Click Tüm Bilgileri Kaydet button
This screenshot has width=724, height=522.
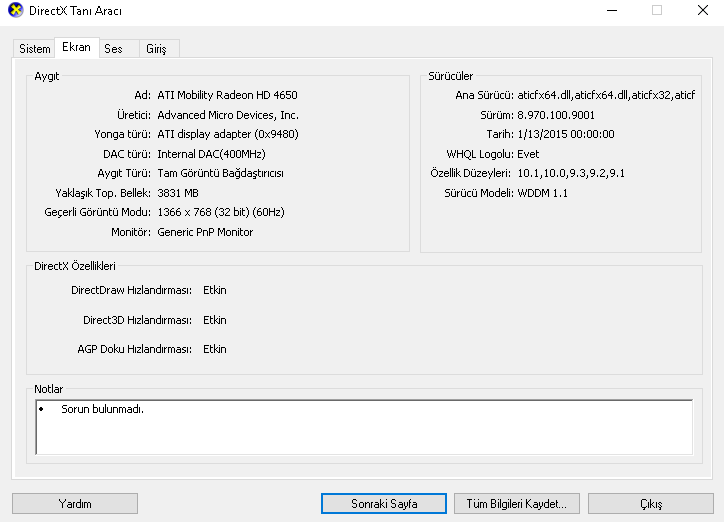point(517,504)
